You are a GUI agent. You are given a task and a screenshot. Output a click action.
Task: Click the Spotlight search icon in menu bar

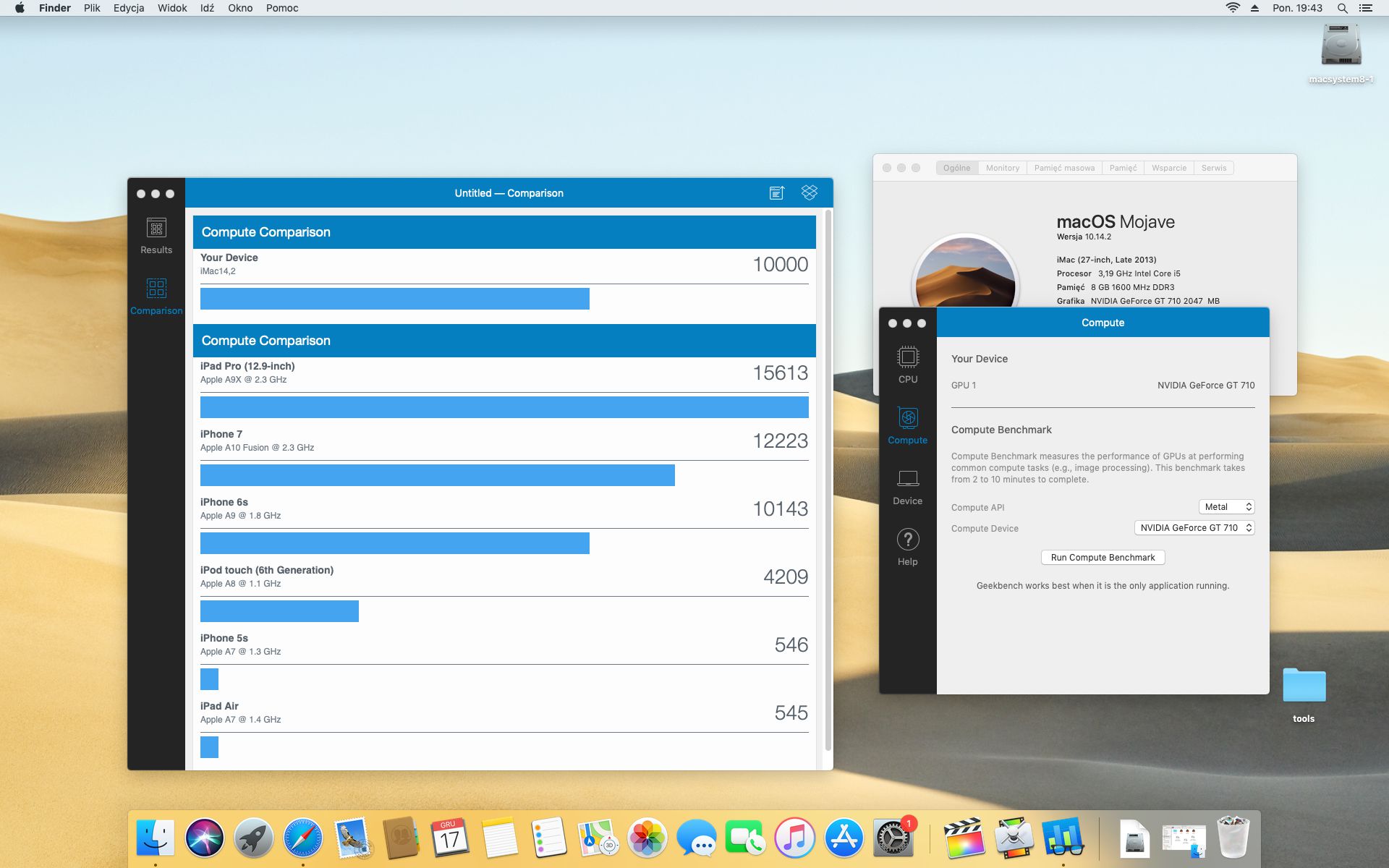pyautogui.click(x=1342, y=8)
